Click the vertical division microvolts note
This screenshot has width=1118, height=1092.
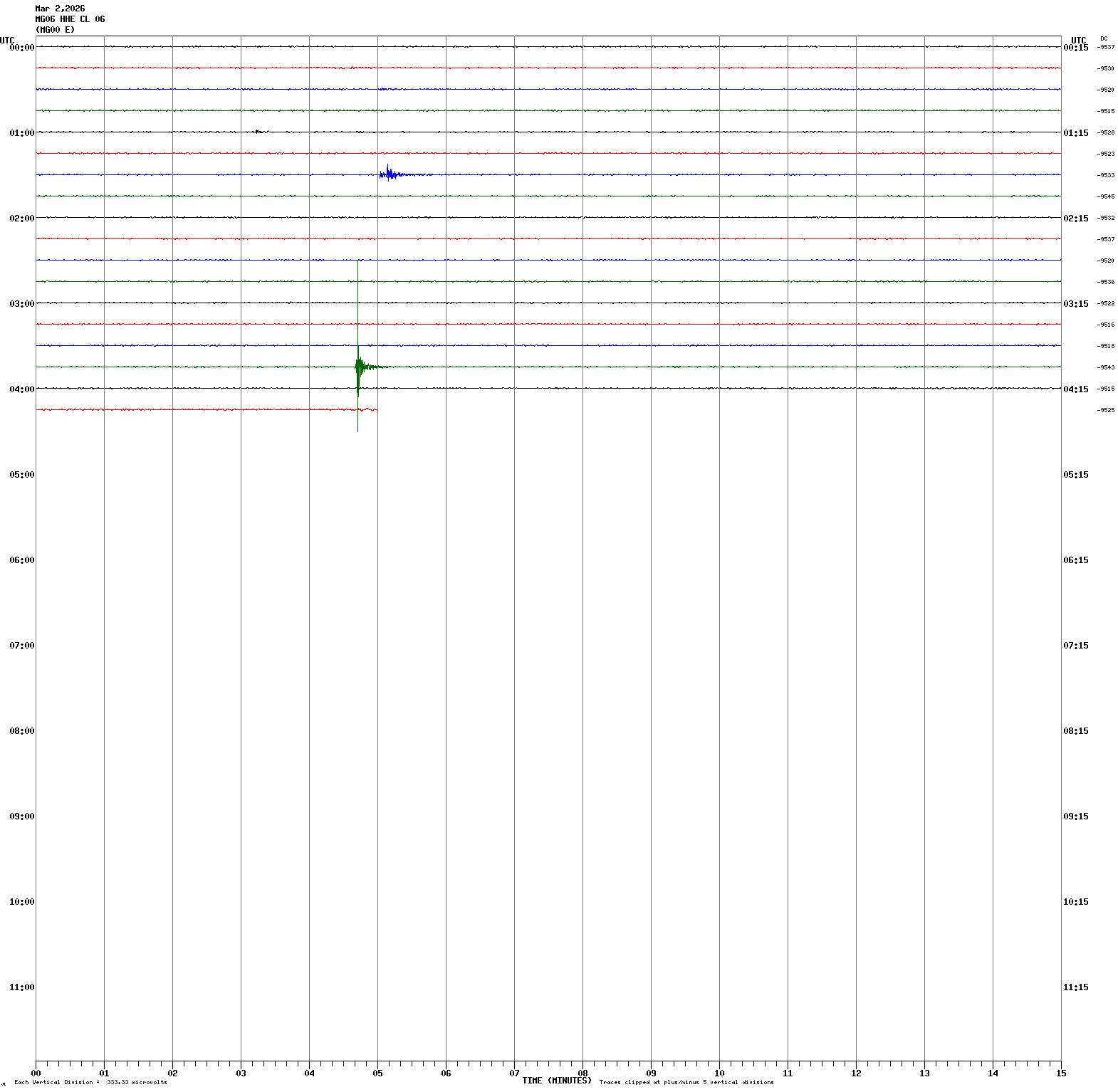[x=90, y=1082]
